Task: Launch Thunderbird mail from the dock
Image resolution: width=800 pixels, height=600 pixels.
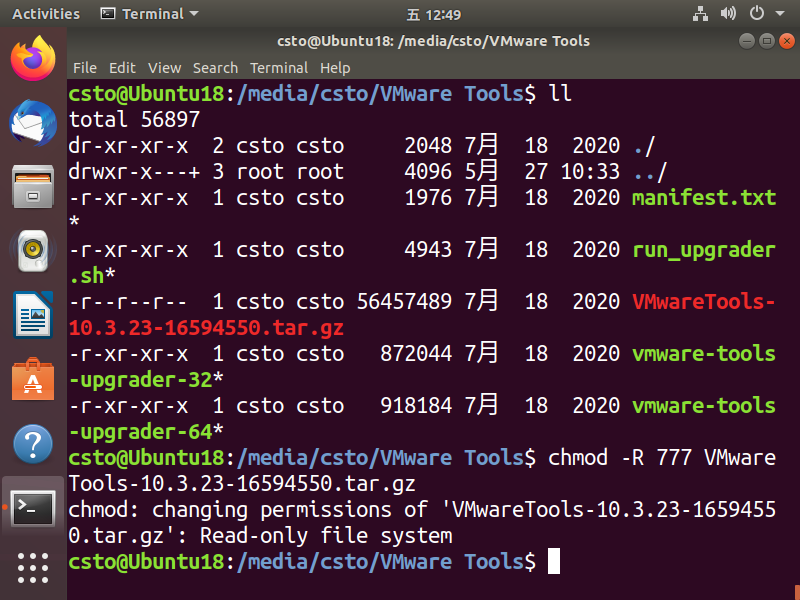Action: [33, 123]
